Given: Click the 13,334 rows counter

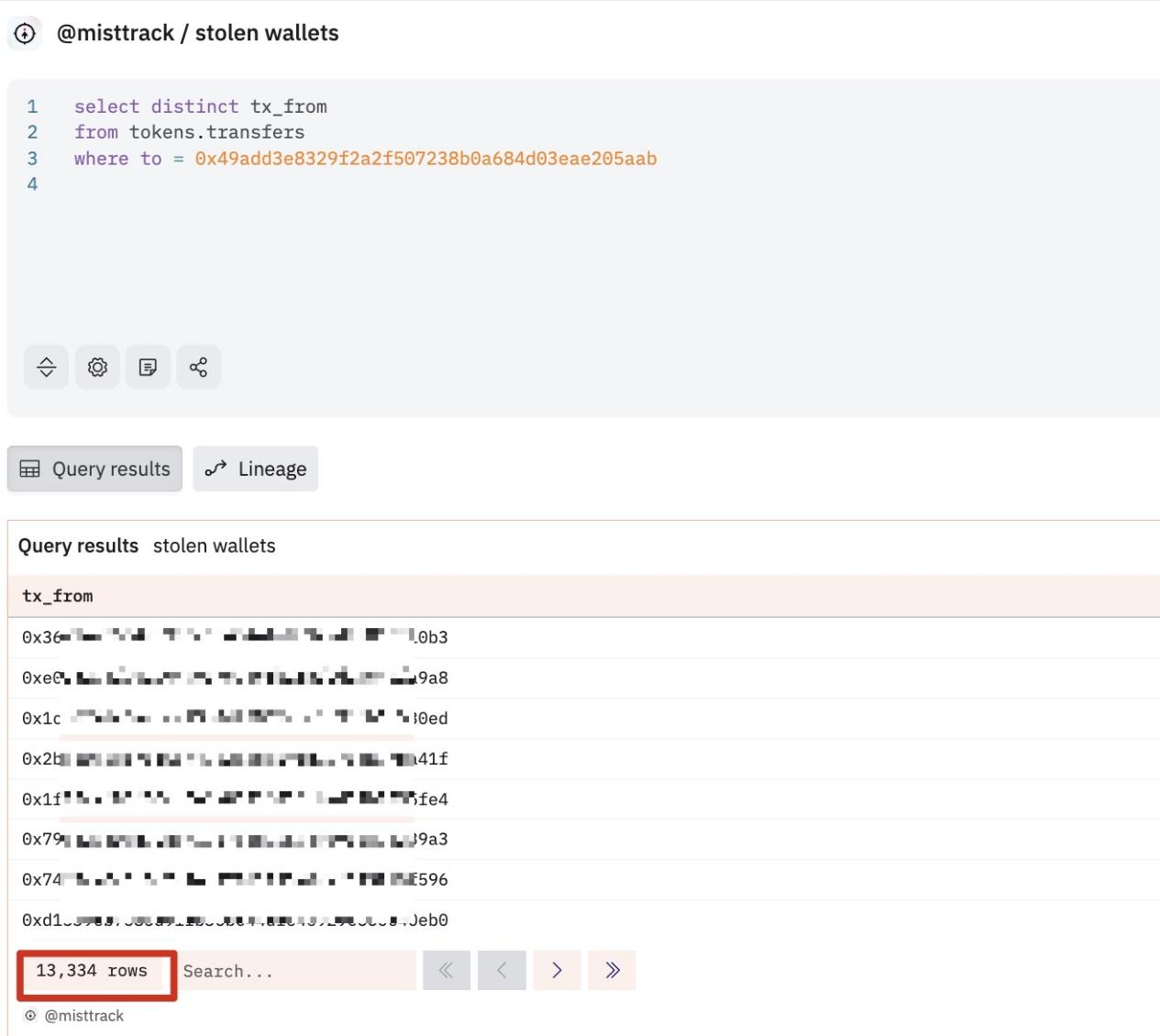Looking at the screenshot, I should [x=92, y=971].
